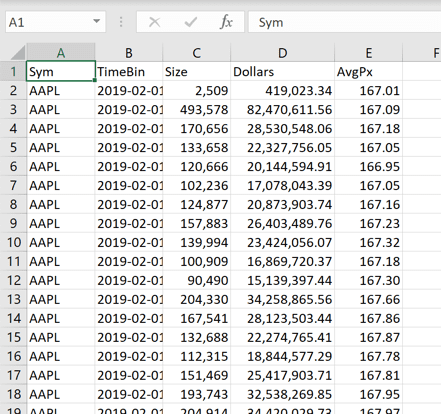Click the Insert Function fx icon

click(226, 22)
